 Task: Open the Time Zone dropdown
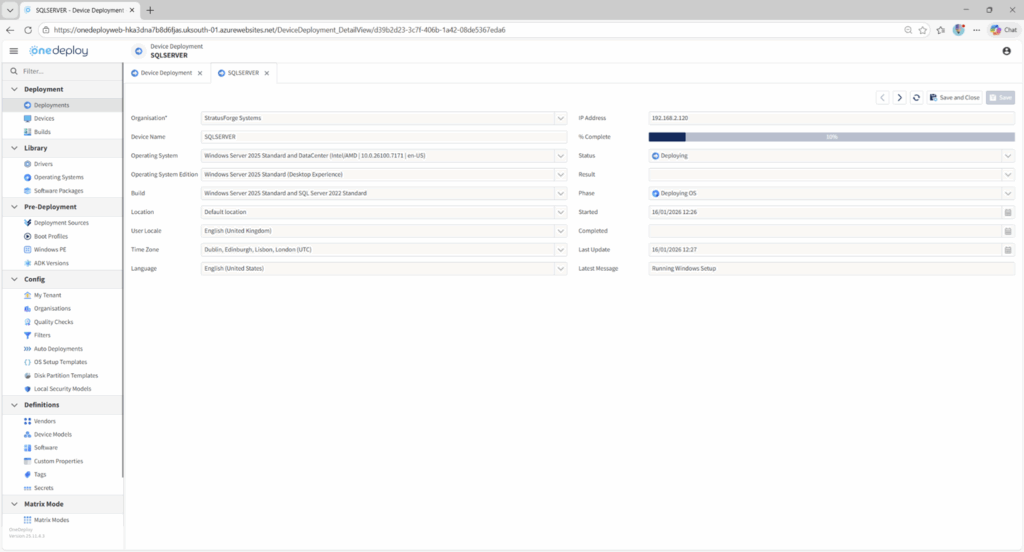[560, 250]
